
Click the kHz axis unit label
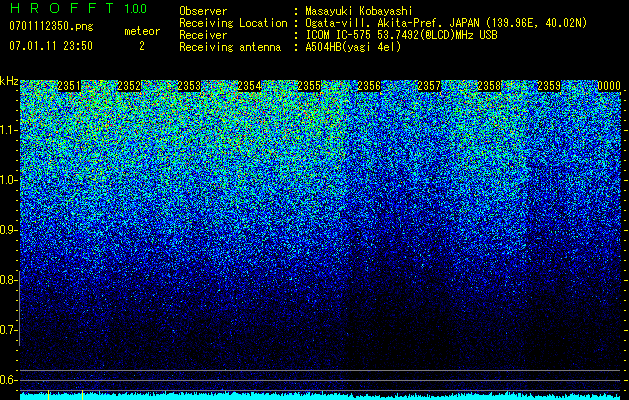pyautogui.click(x=9, y=81)
